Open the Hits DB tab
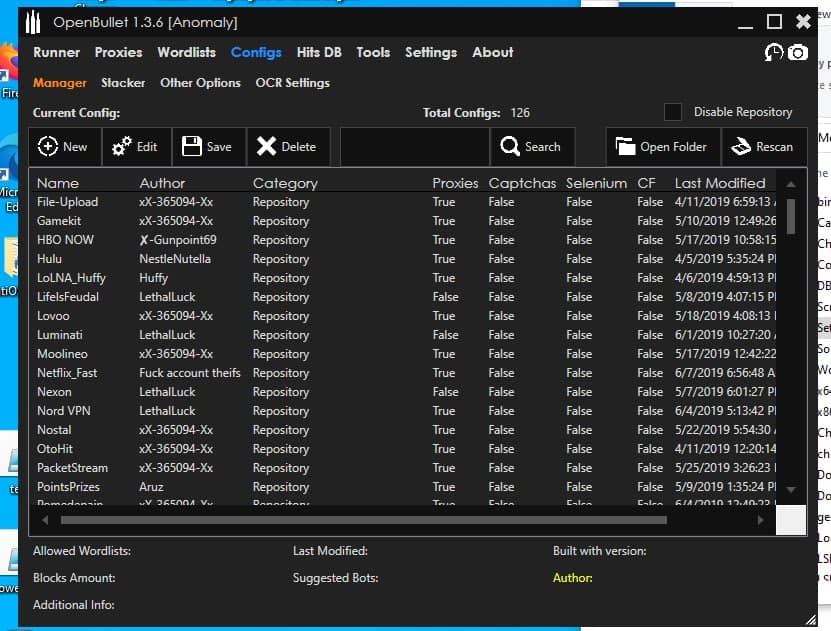Image resolution: width=831 pixels, height=631 pixels. tap(319, 52)
